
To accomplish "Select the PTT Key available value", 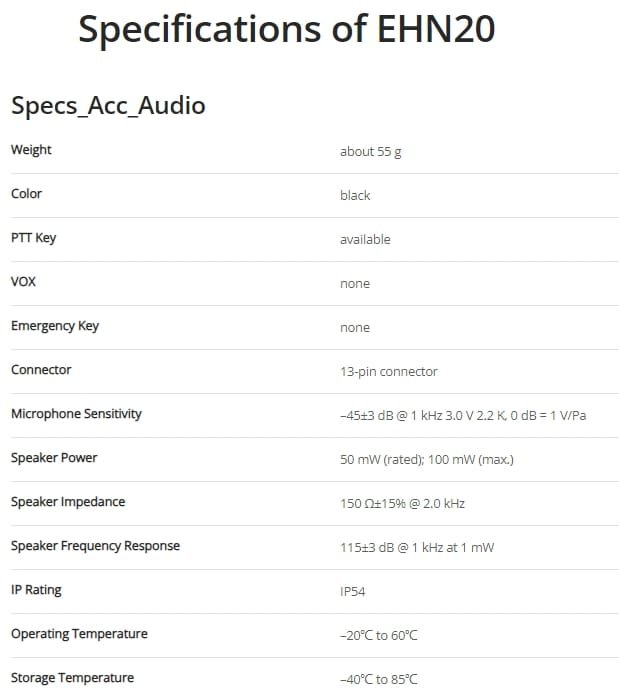I will pyautogui.click(x=365, y=239).
